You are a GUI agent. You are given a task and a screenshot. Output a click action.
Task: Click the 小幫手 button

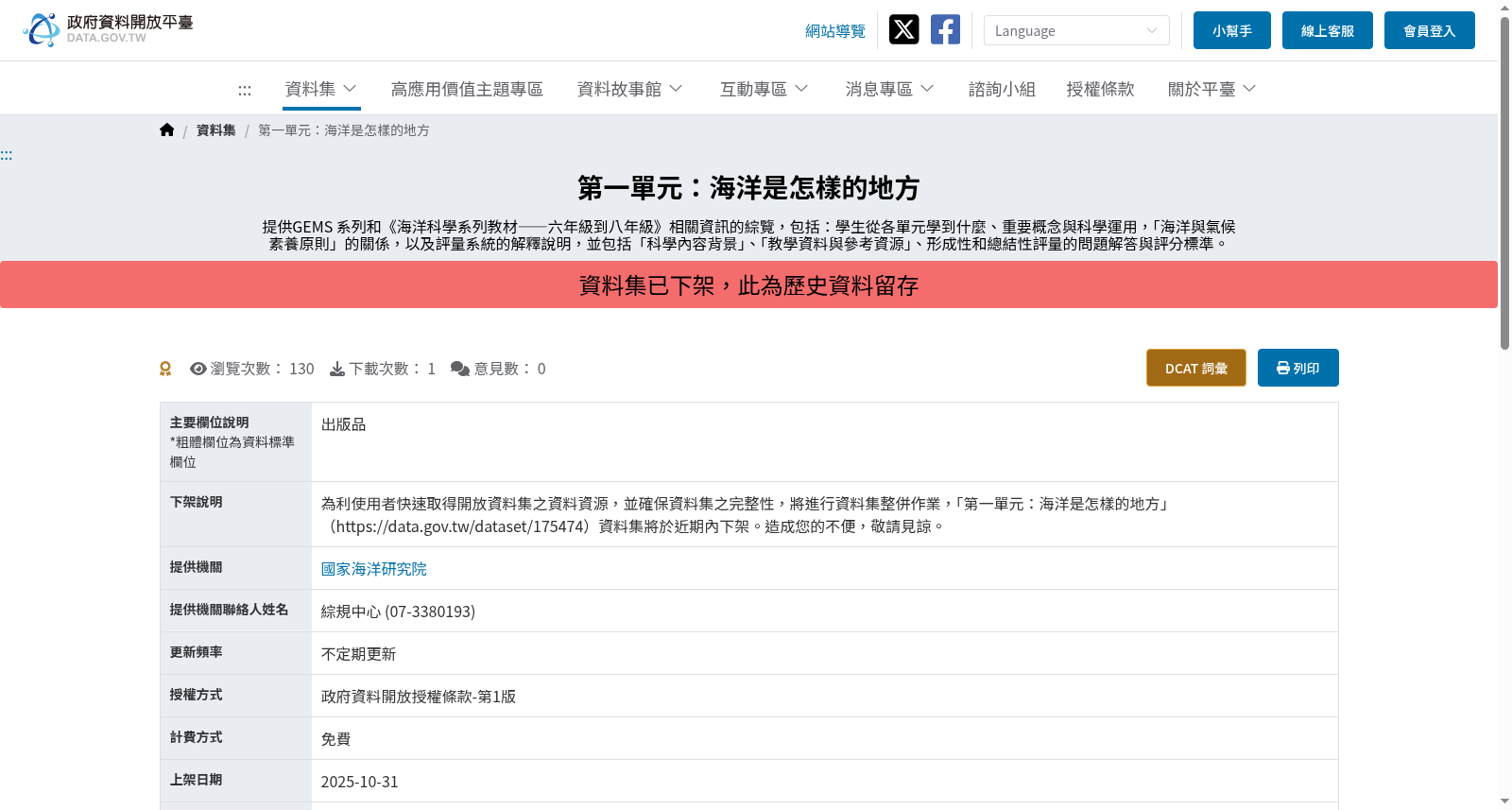pyautogui.click(x=1232, y=30)
